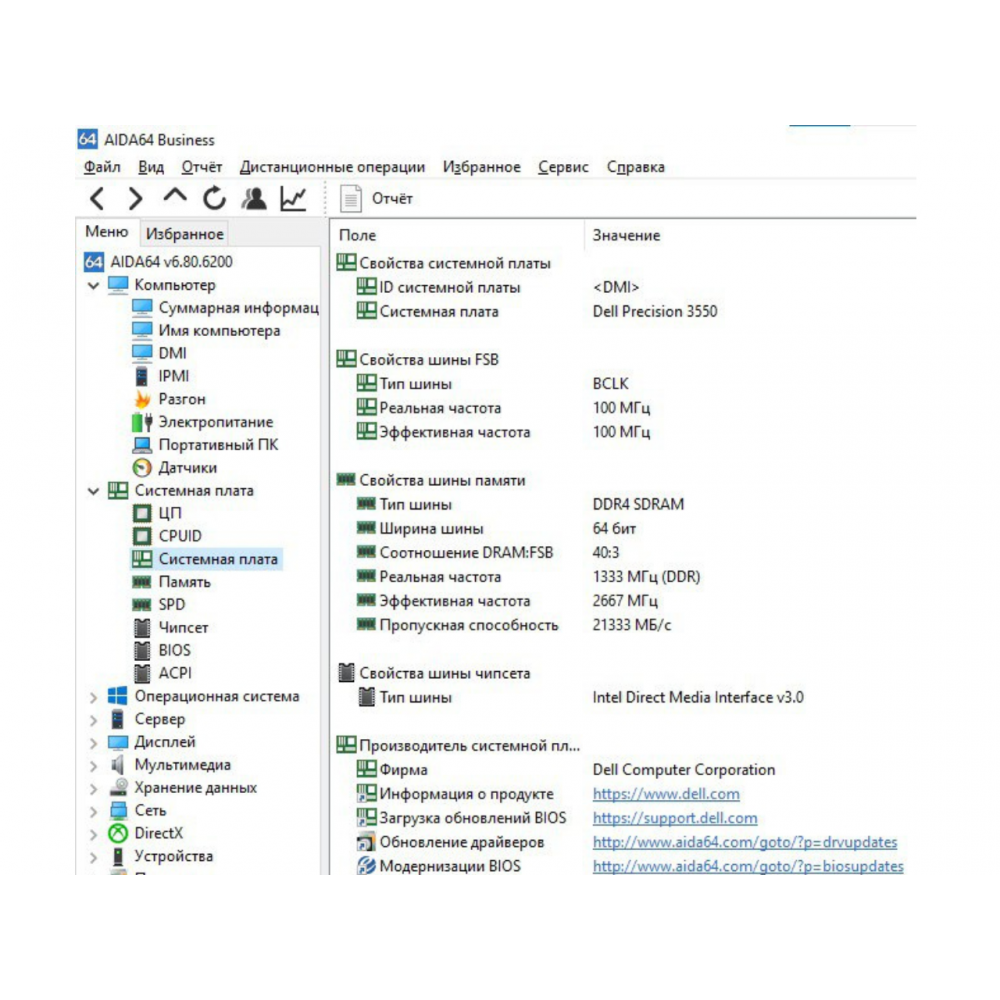
Task: Expand the Сервер tree node
Action: tap(94, 721)
